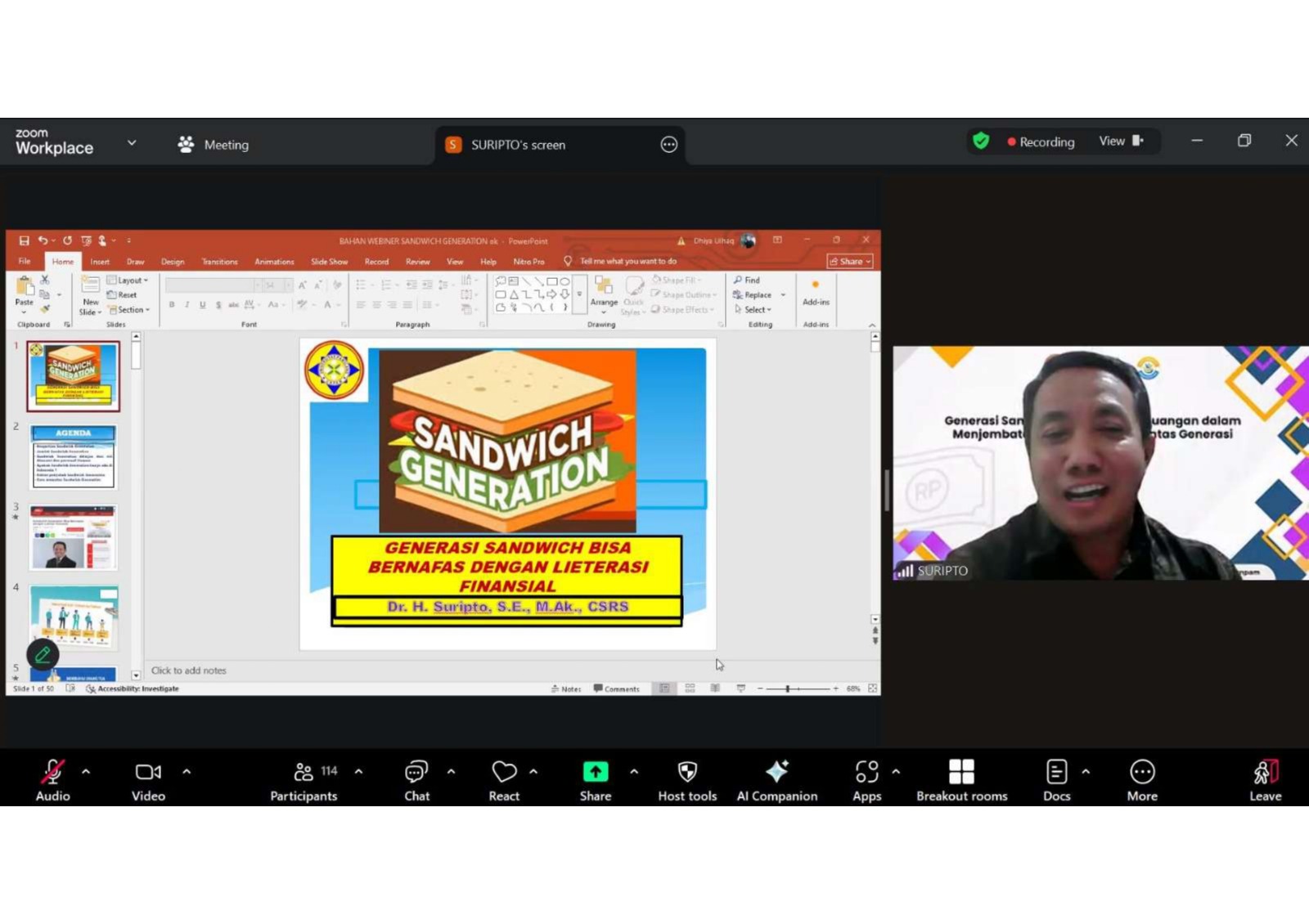Viewport: 1309px width, 924px height.
Task: Open the Chat panel
Action: [416, 772]
